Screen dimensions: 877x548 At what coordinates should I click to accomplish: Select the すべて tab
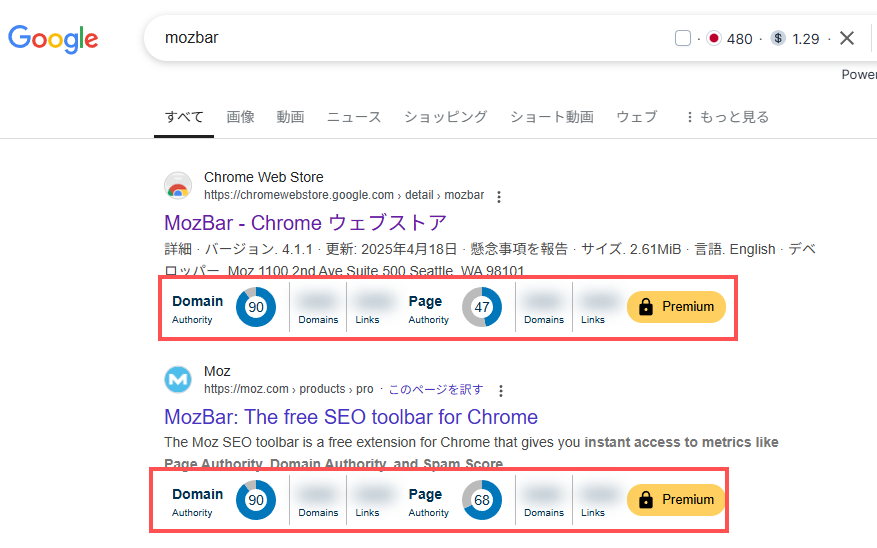[184, 117]
